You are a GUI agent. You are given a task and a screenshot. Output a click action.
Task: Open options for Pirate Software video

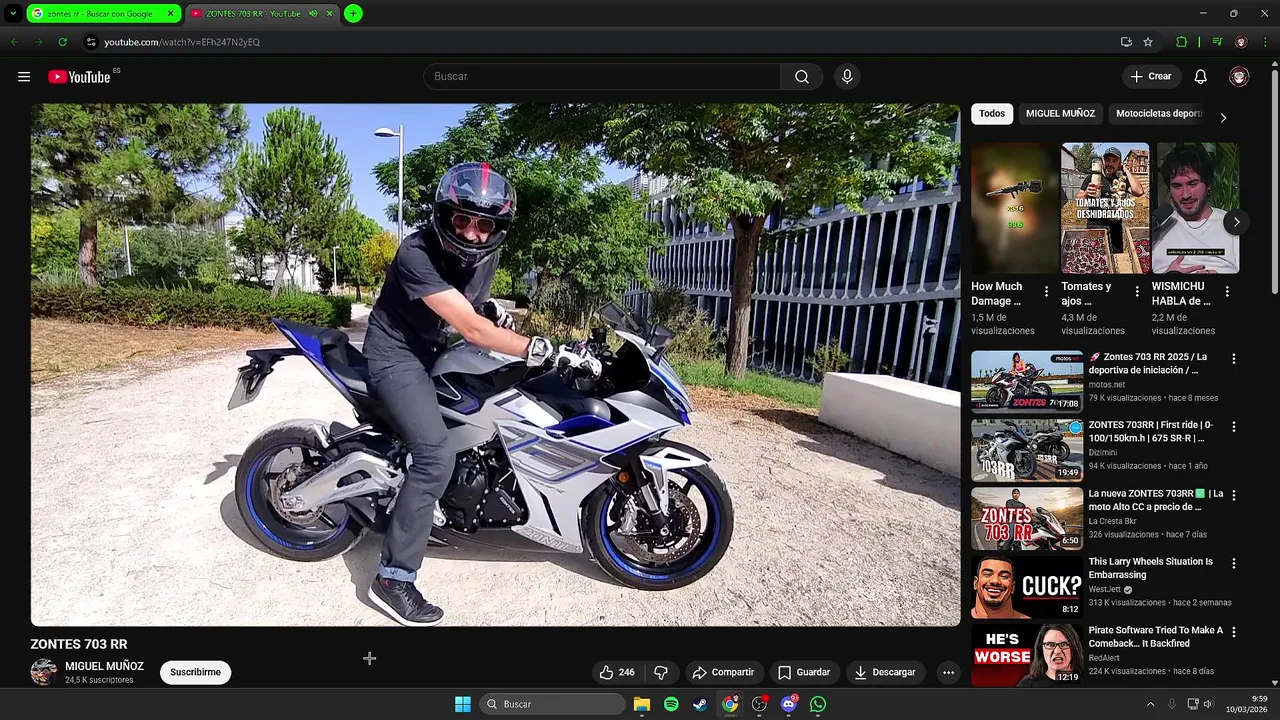(x=1233, y=632)
